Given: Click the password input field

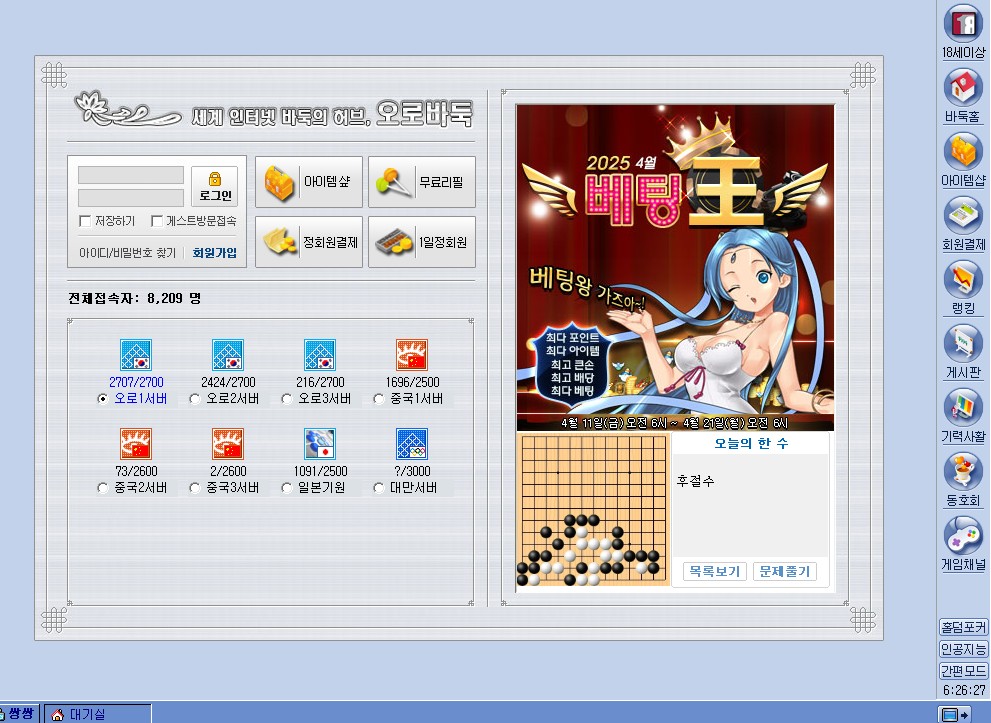Looking at the screenshot, I should coord(131,198).
